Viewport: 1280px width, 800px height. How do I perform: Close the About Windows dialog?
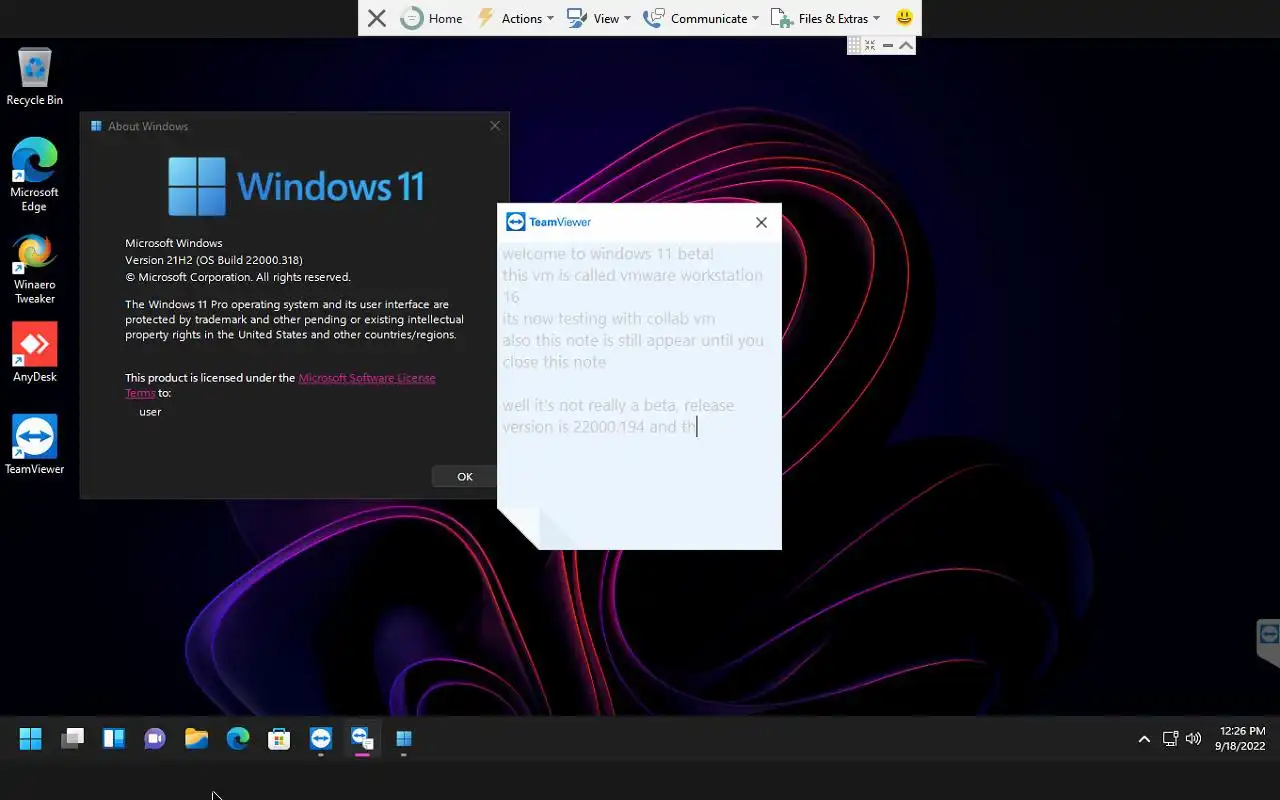[x=494, y=126]
